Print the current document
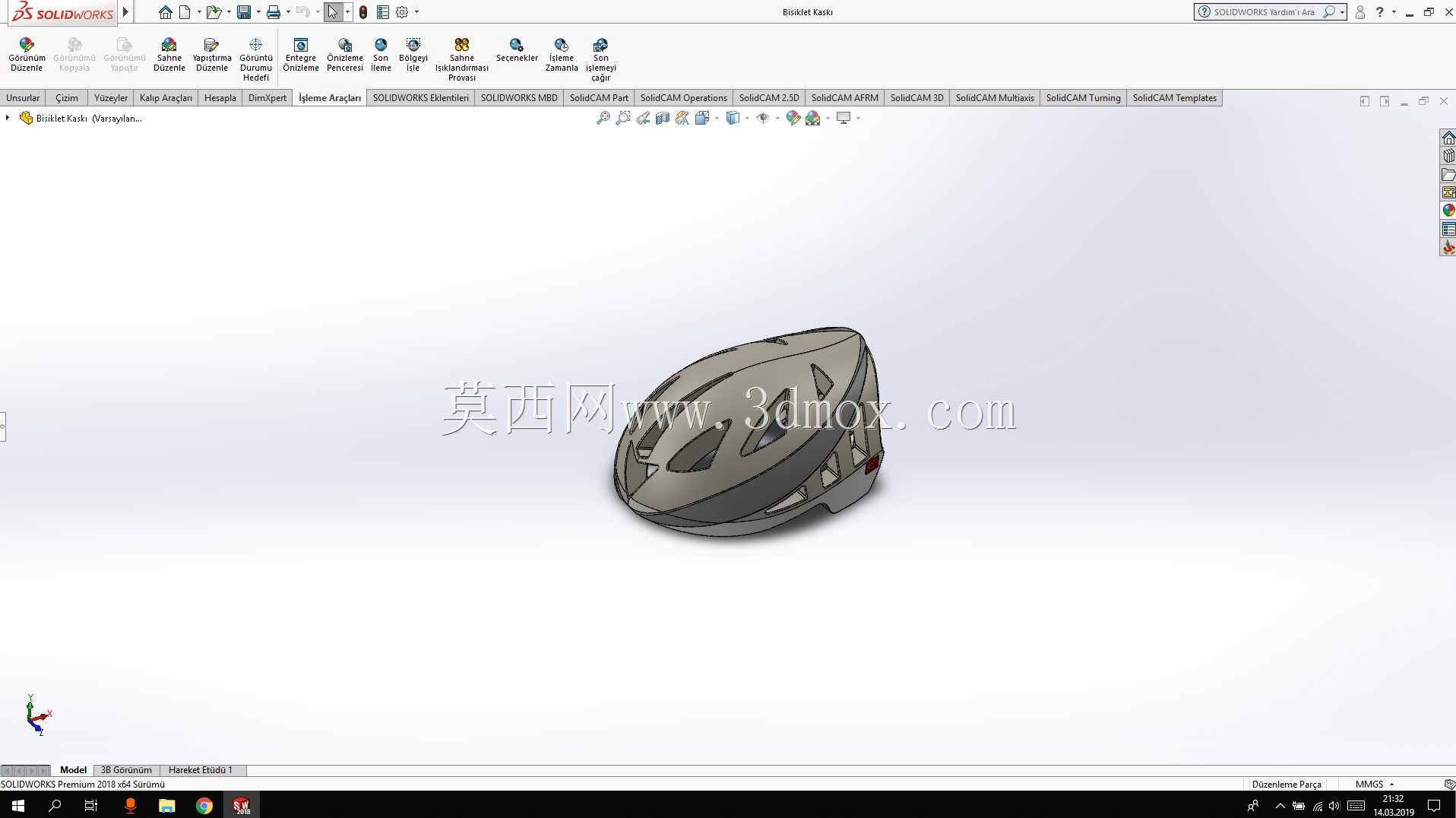 (x=274, y=12)
